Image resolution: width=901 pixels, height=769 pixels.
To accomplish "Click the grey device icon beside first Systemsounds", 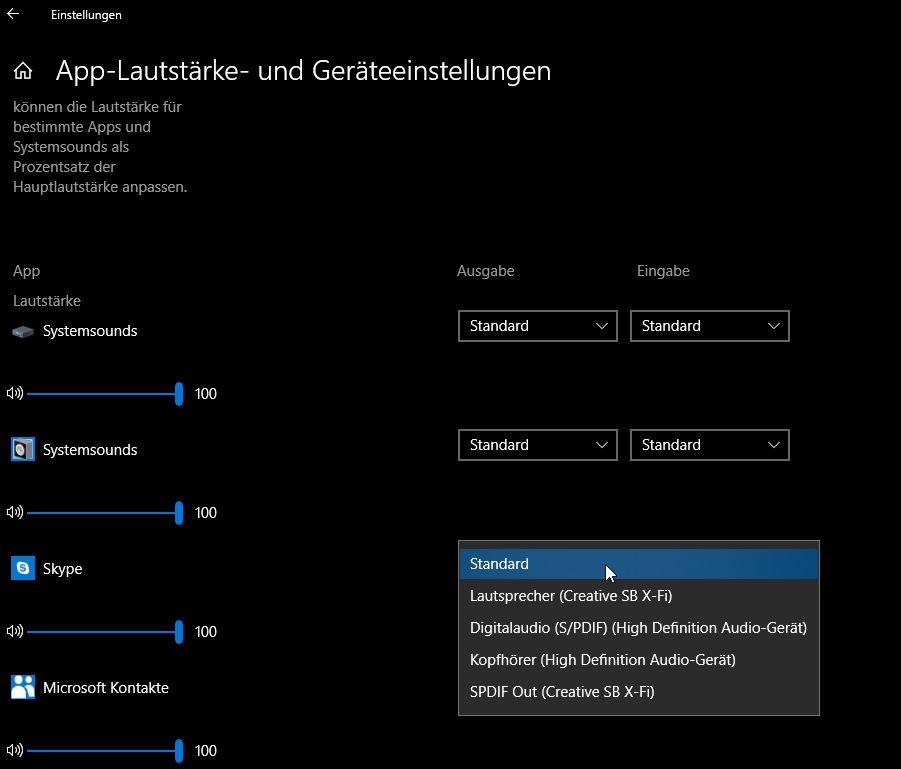I will [23, 332].
